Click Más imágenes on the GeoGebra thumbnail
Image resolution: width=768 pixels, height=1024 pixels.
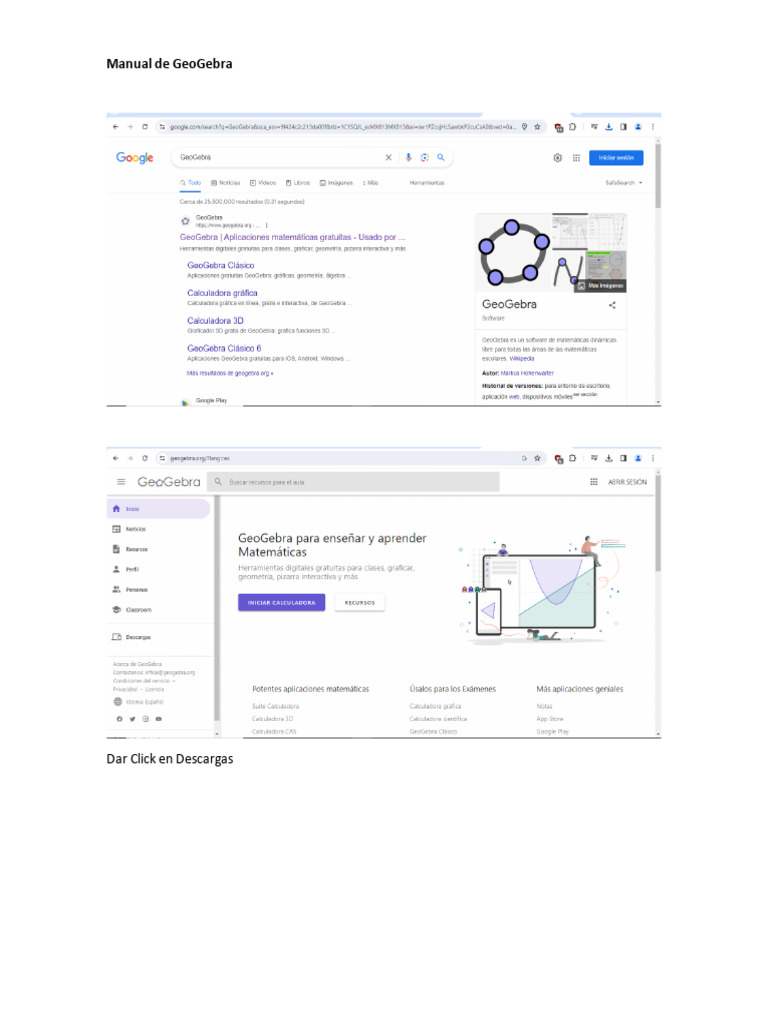pos(600,286)
